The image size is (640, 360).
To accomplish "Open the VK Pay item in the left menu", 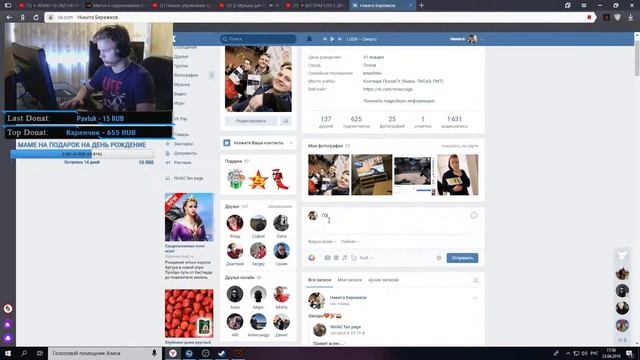I will 180,119.
